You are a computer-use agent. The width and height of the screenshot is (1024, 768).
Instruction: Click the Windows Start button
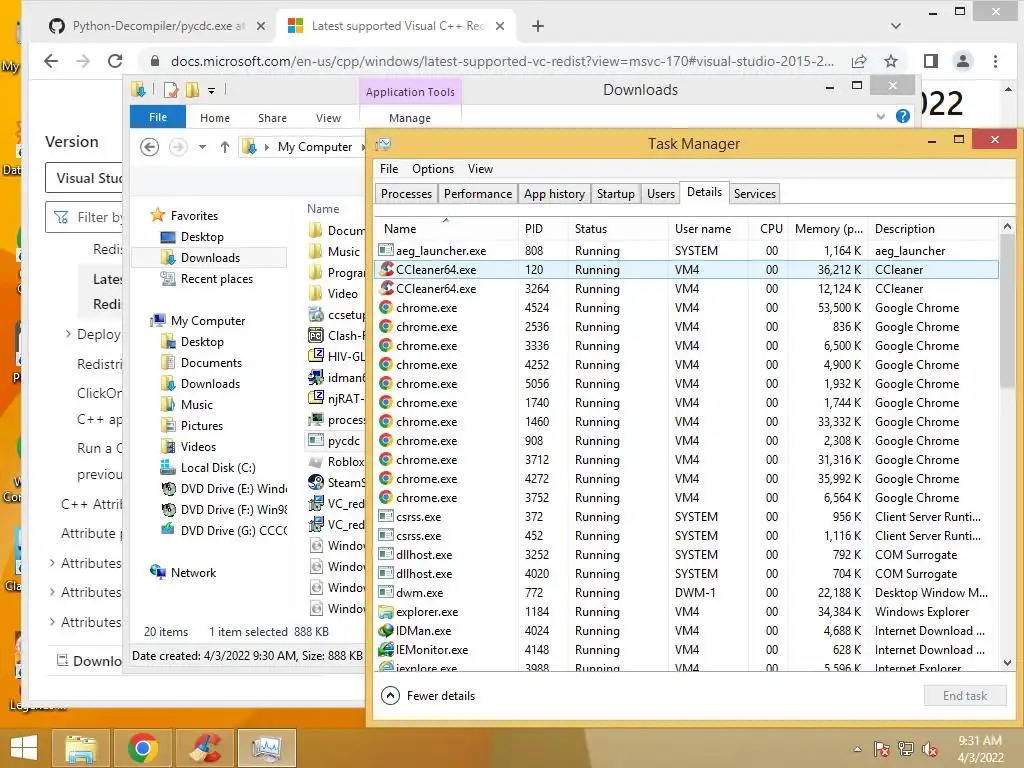pyautogui.click(x=24, y=748)
